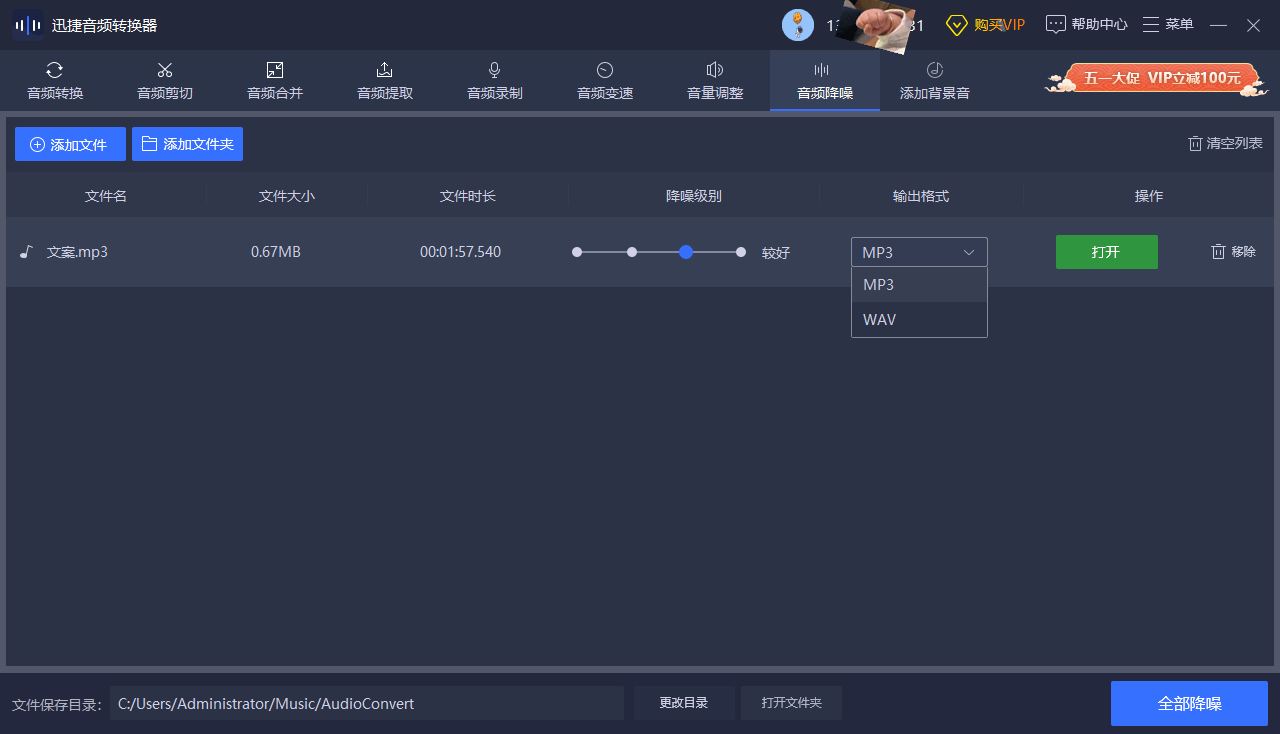Image resolution: width=1280 pixels, height=734 pixels.
Task: Click the save directory path field
Action: [367, 703]
